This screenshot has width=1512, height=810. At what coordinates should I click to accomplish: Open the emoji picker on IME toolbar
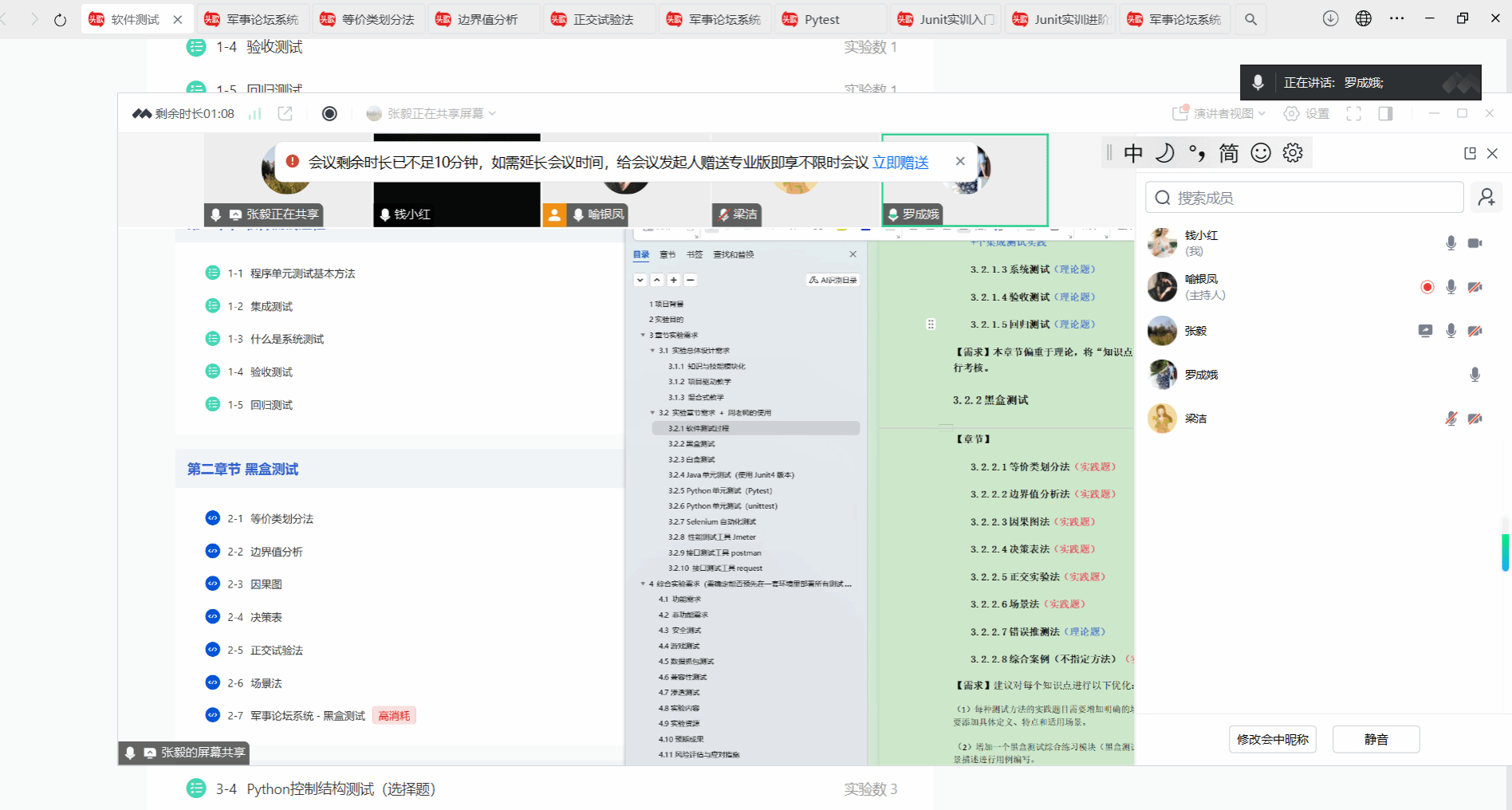1261,153
